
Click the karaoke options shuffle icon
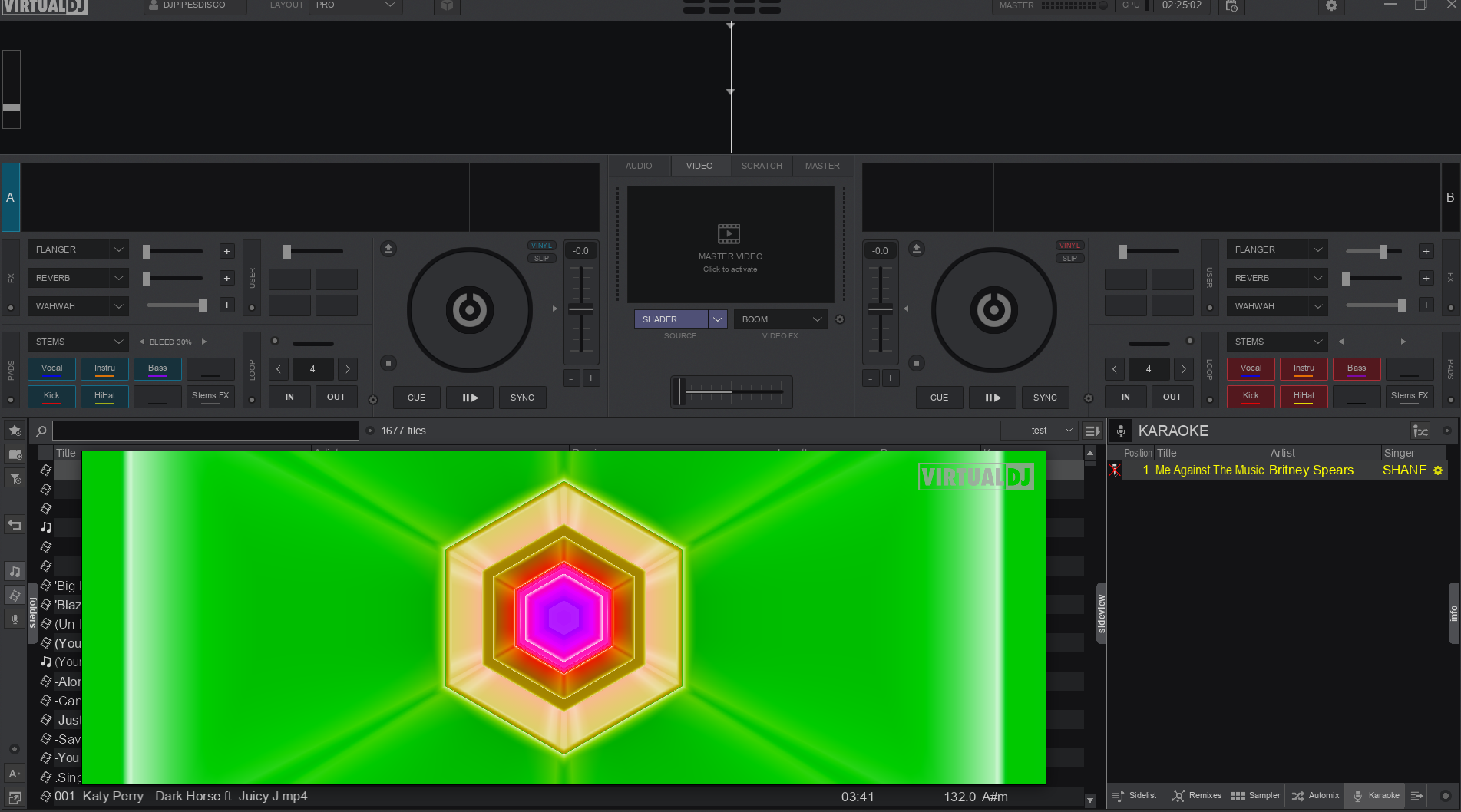click(1420, 431)
